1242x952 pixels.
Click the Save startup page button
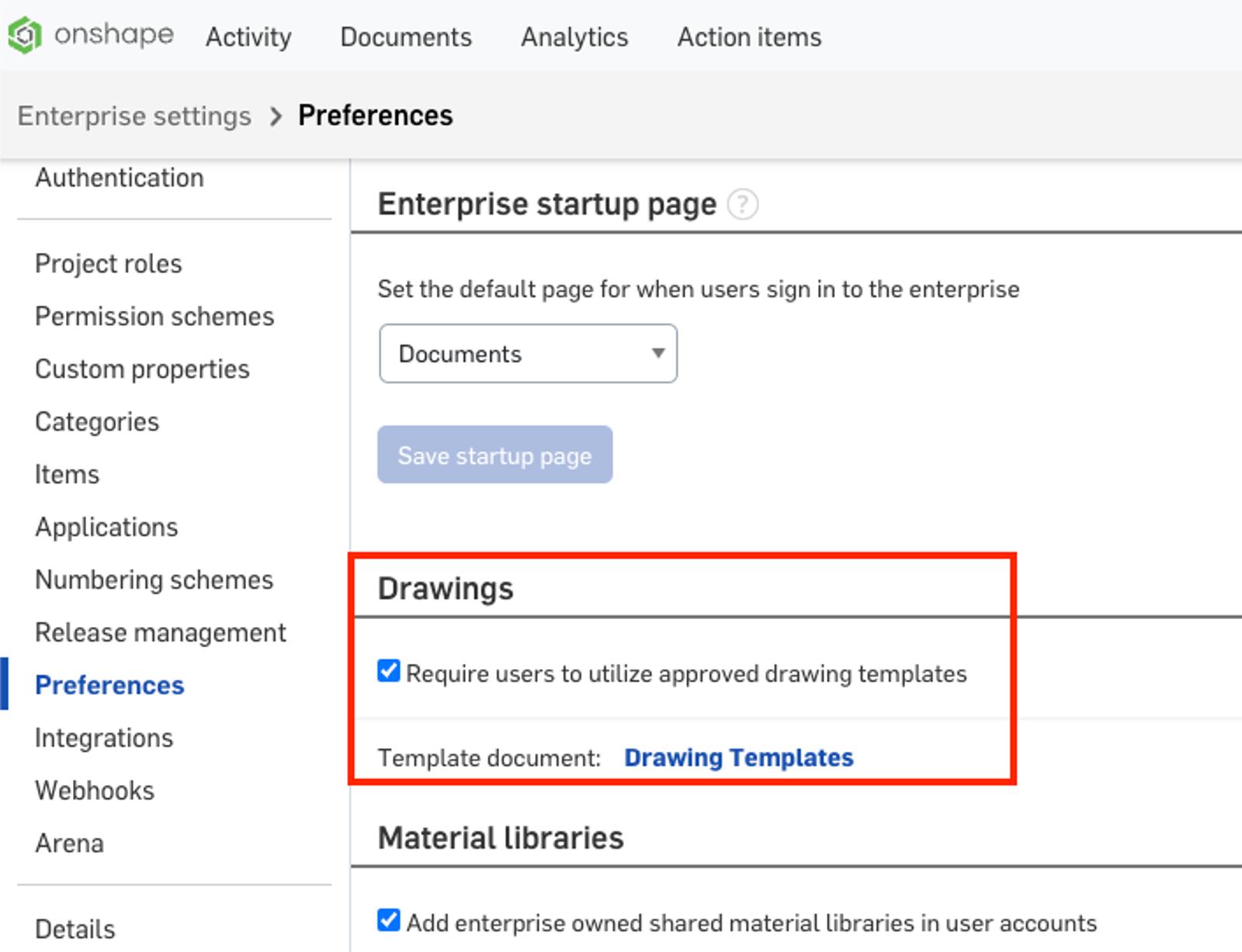tap(494, 455)
